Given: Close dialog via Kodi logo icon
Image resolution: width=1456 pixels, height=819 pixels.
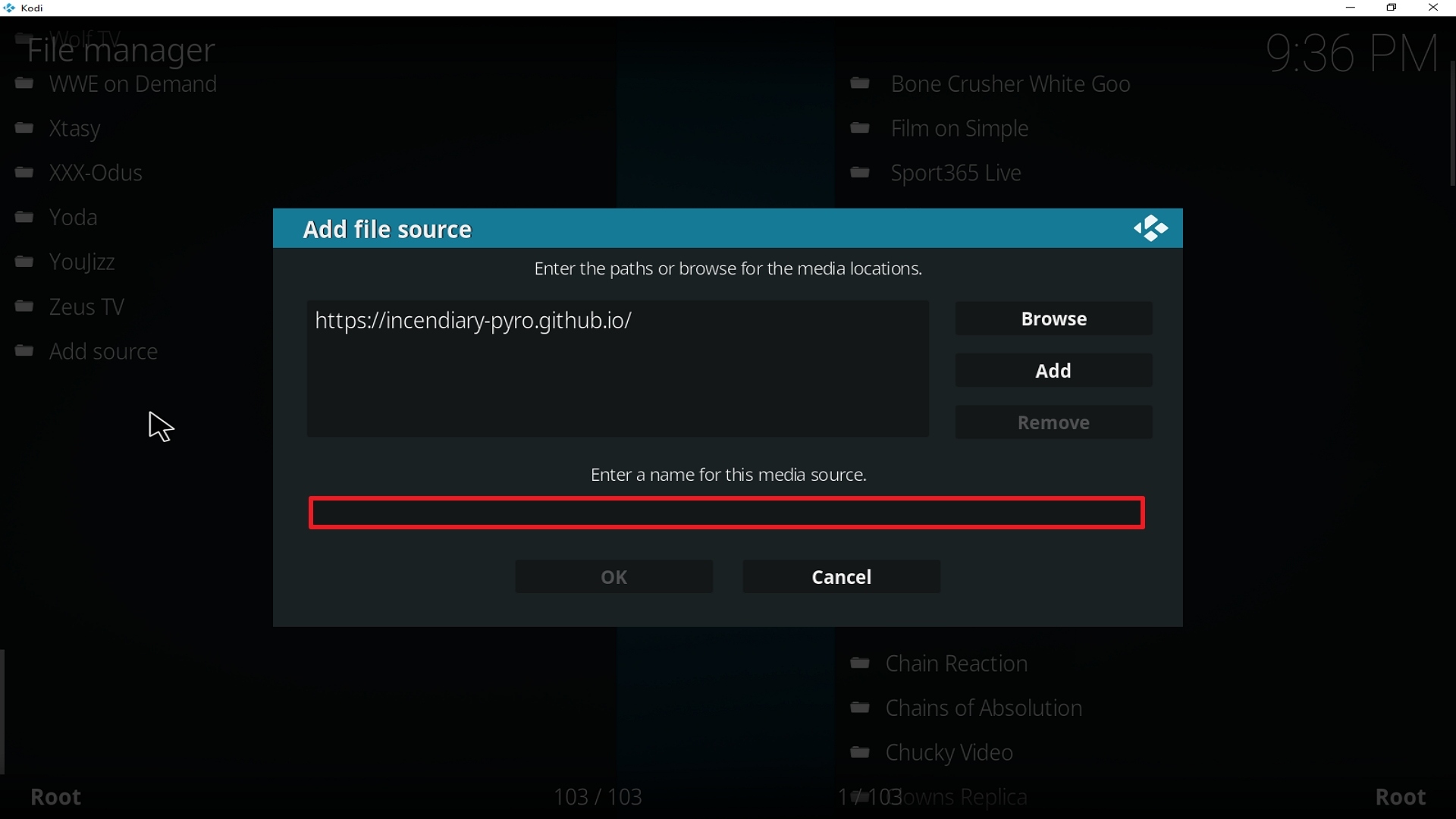Looking at the screenshot, I should coord(1151,228).
